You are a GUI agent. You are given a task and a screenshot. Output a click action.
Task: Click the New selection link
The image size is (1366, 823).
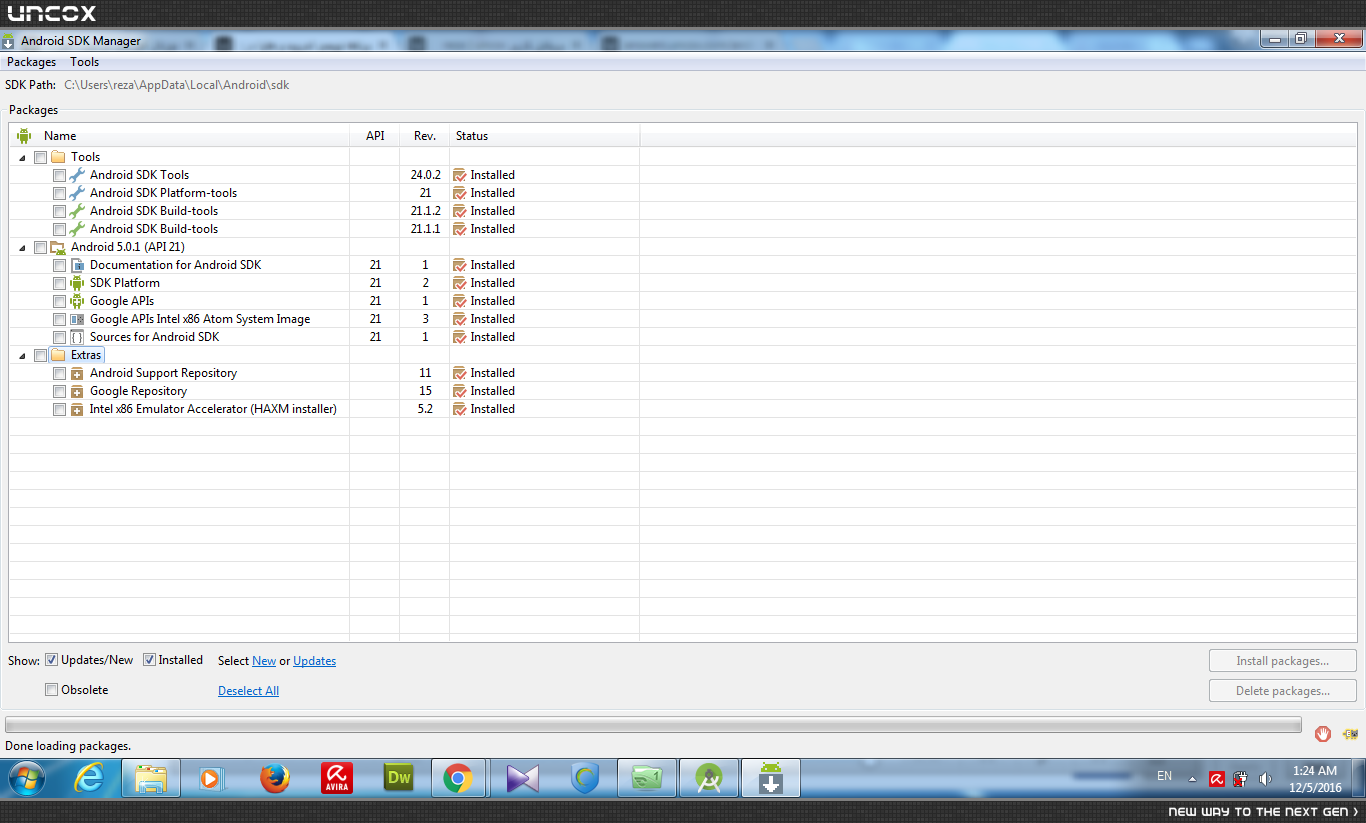point(264,661)
